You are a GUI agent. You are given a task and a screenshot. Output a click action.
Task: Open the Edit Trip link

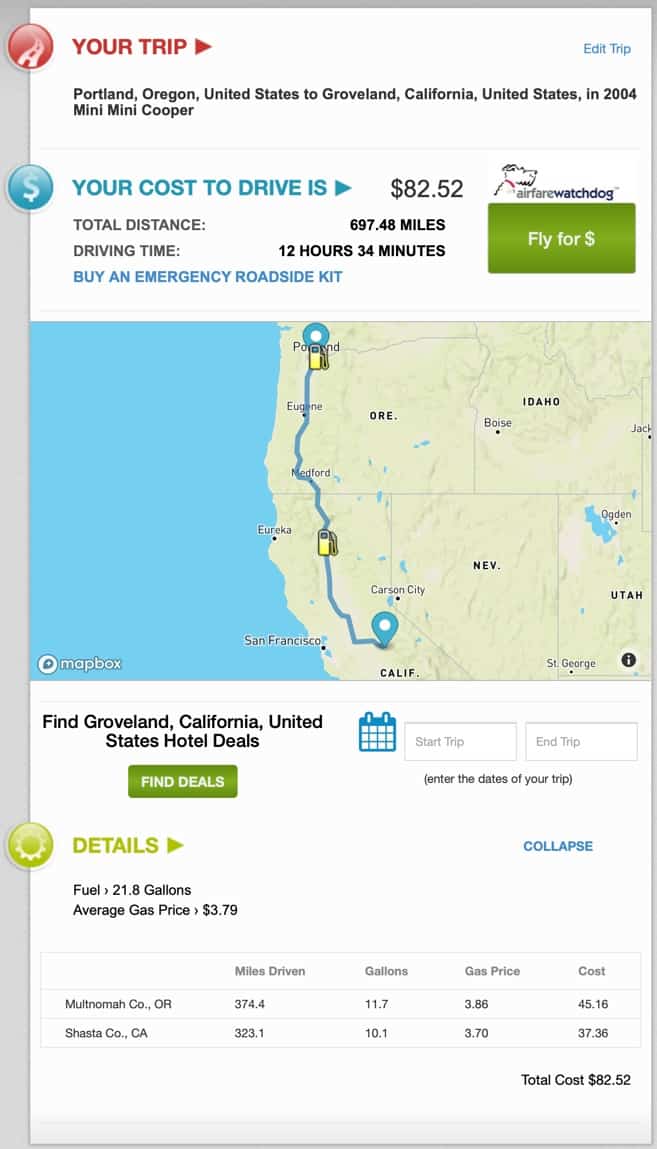(x=606, y=48)
